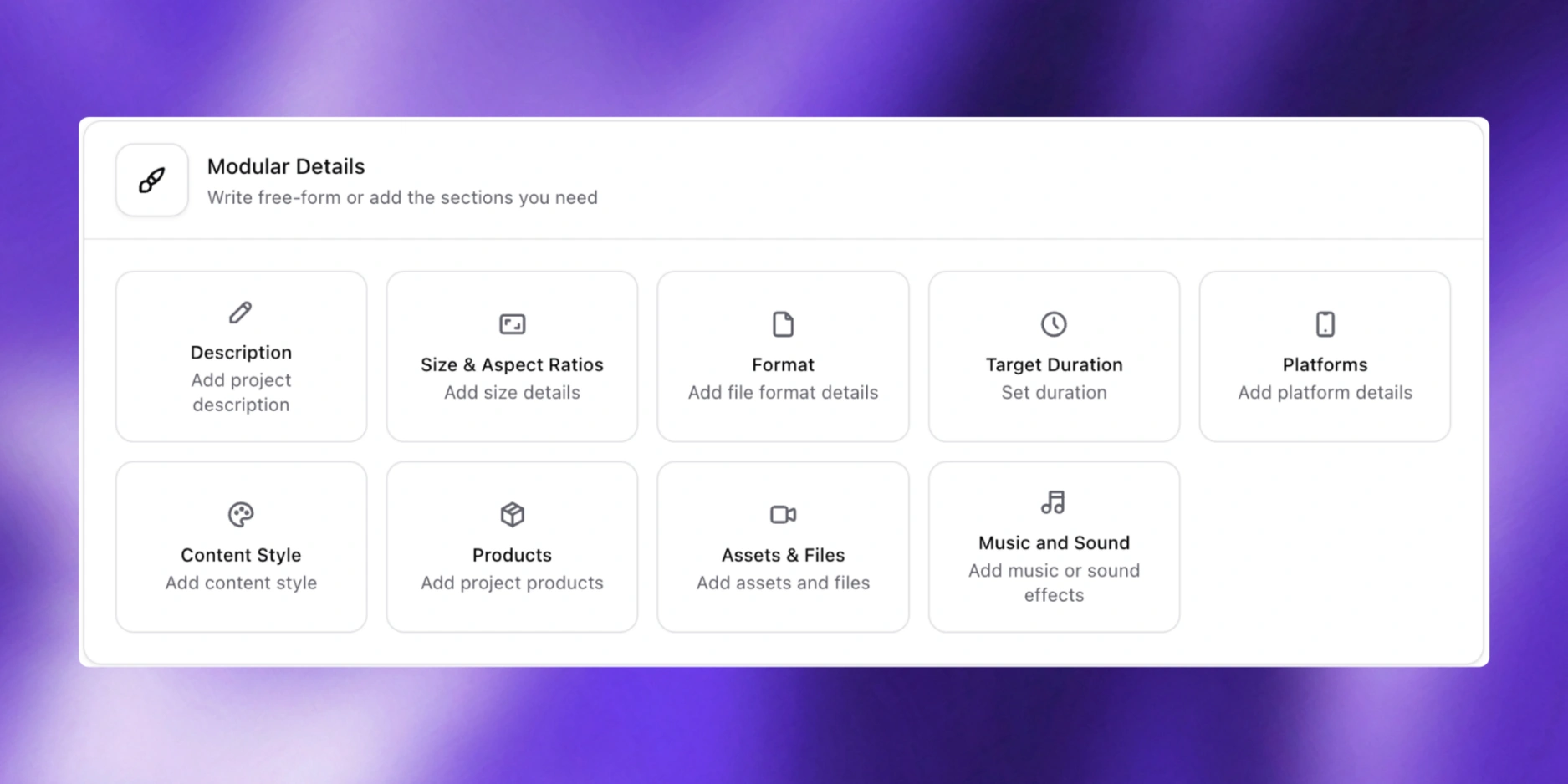The height and width of the screenshot is (784, 1568).
Task: Click the phone icon above Platforms
Action: [x=1325, y=324]
